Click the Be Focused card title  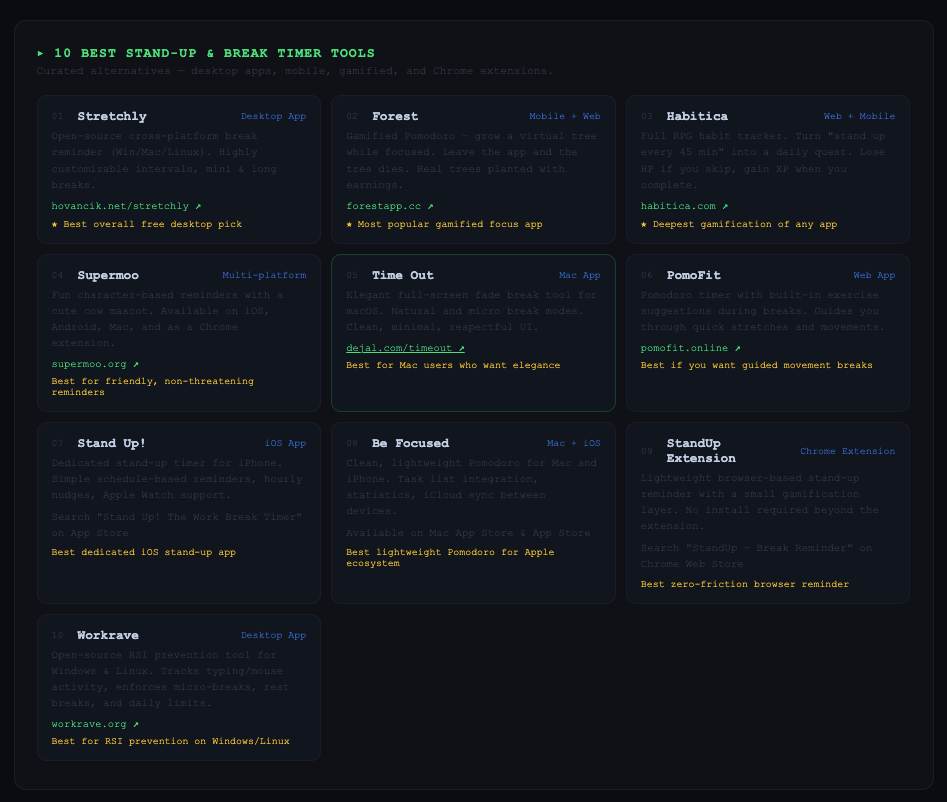[x=411, y=443]
